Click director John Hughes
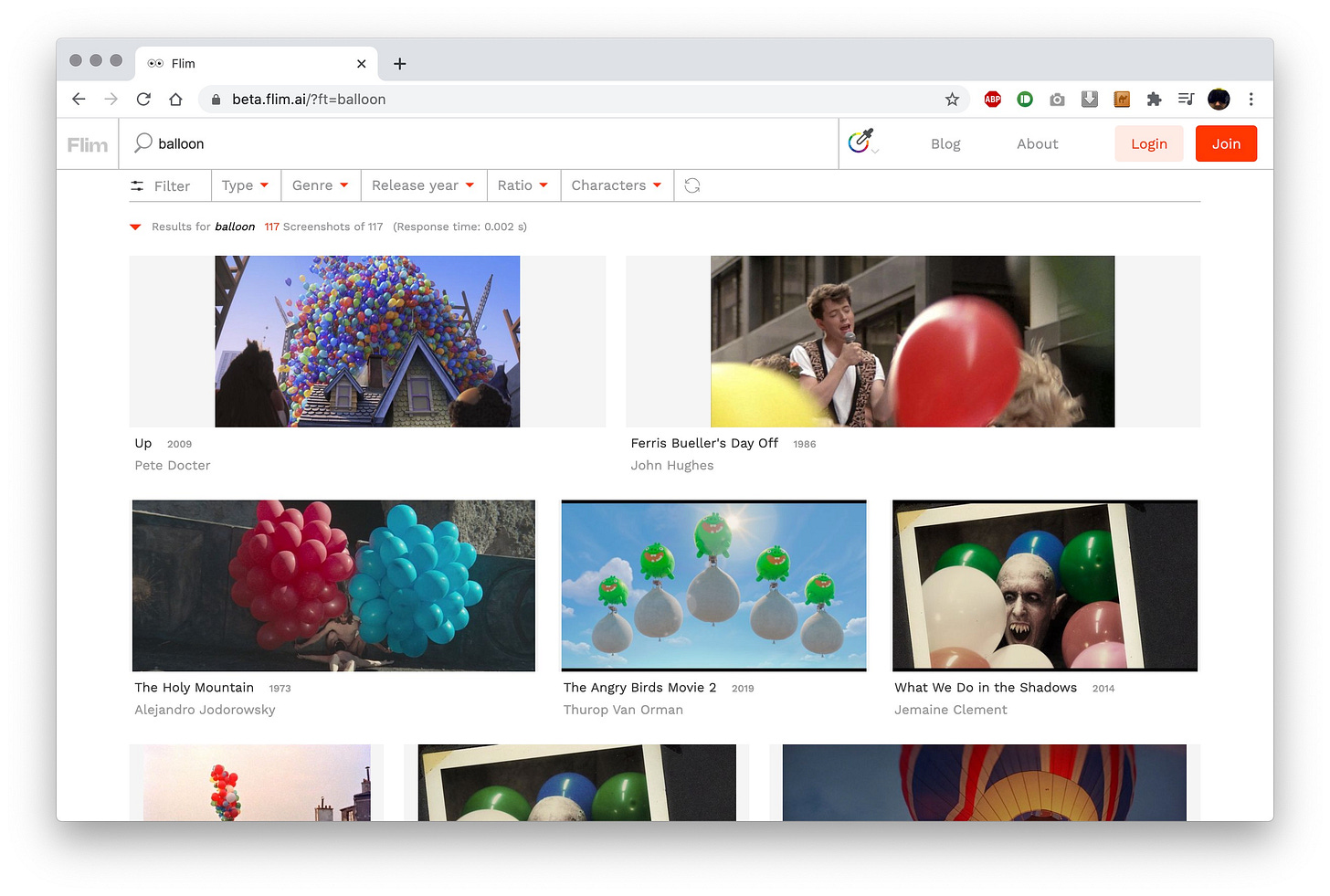 click(x=672, y=466)
